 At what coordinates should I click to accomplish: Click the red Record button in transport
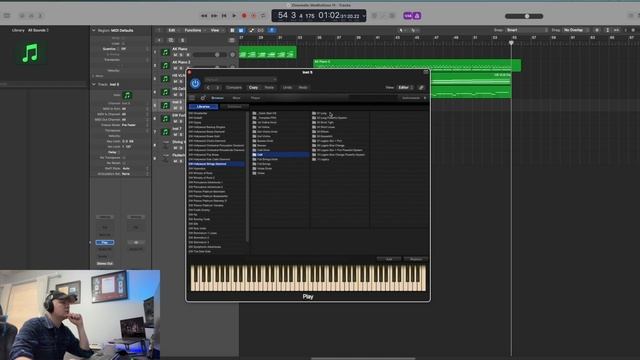coord(244,16)
